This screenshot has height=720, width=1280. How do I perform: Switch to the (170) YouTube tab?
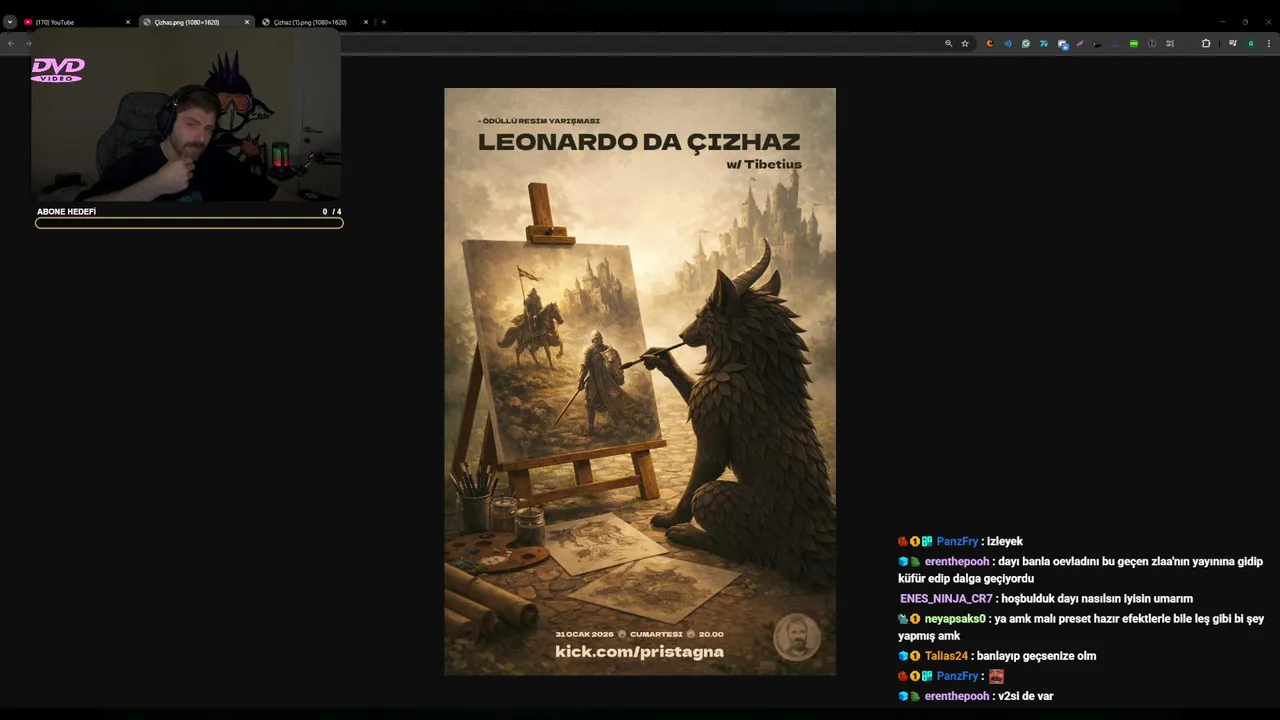point(76,22)
